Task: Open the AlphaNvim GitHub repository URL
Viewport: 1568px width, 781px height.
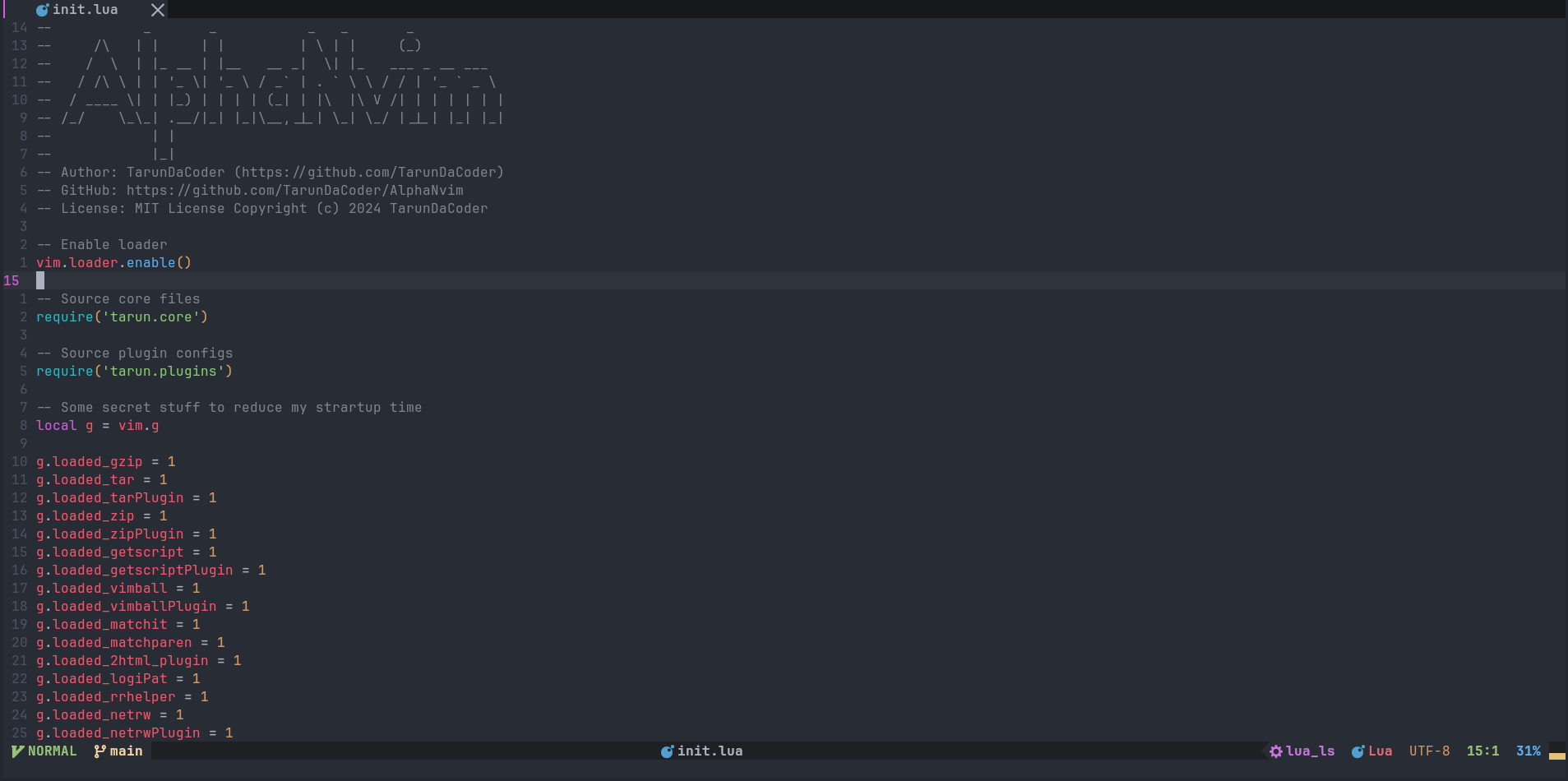Action: pyautogui.click(x=295, y=191)
